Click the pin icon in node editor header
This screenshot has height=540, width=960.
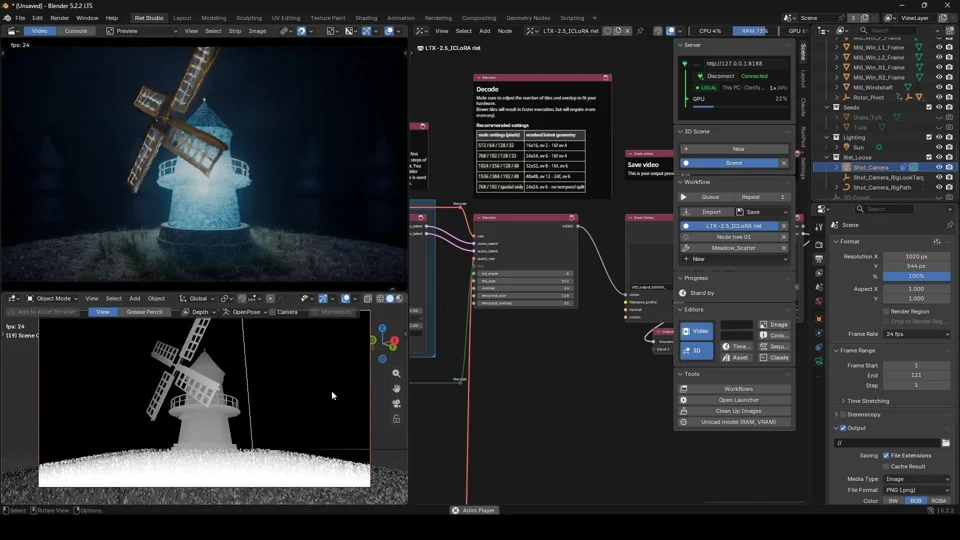click(x=640, y=31)
